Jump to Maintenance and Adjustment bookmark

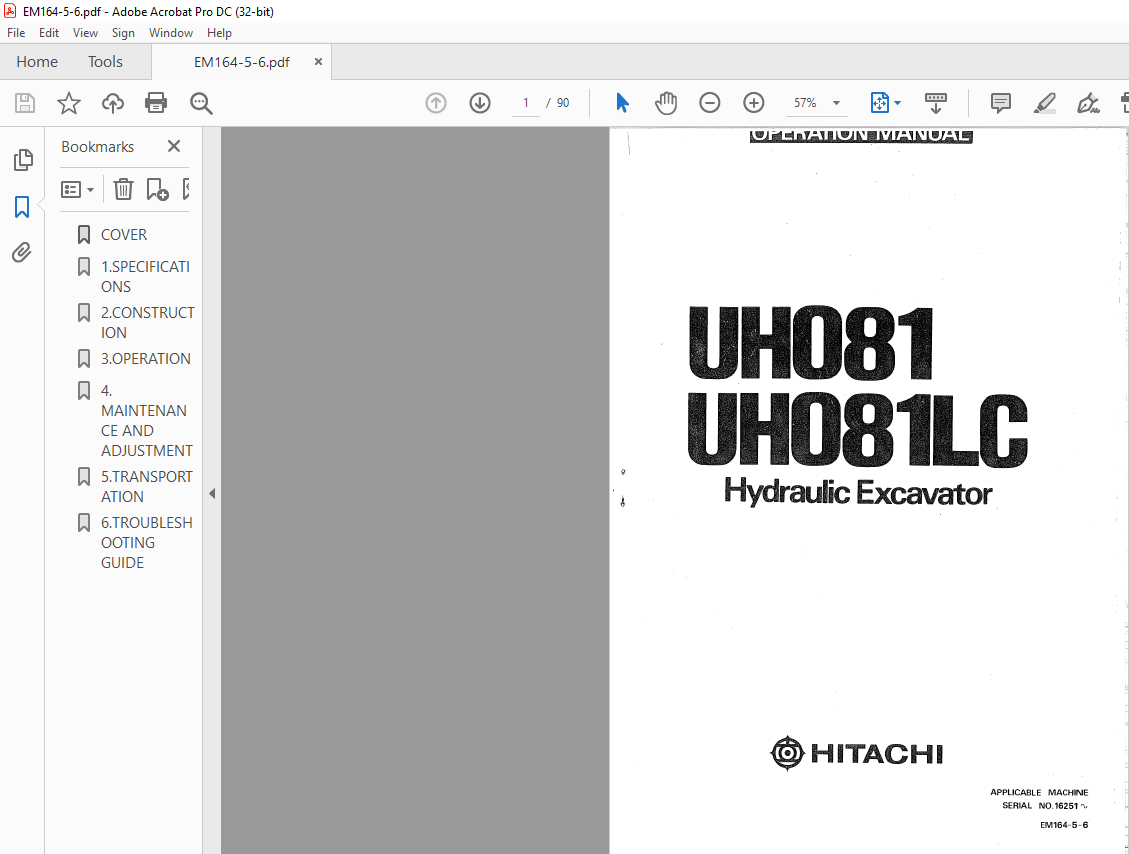click(x=147, y=421)
